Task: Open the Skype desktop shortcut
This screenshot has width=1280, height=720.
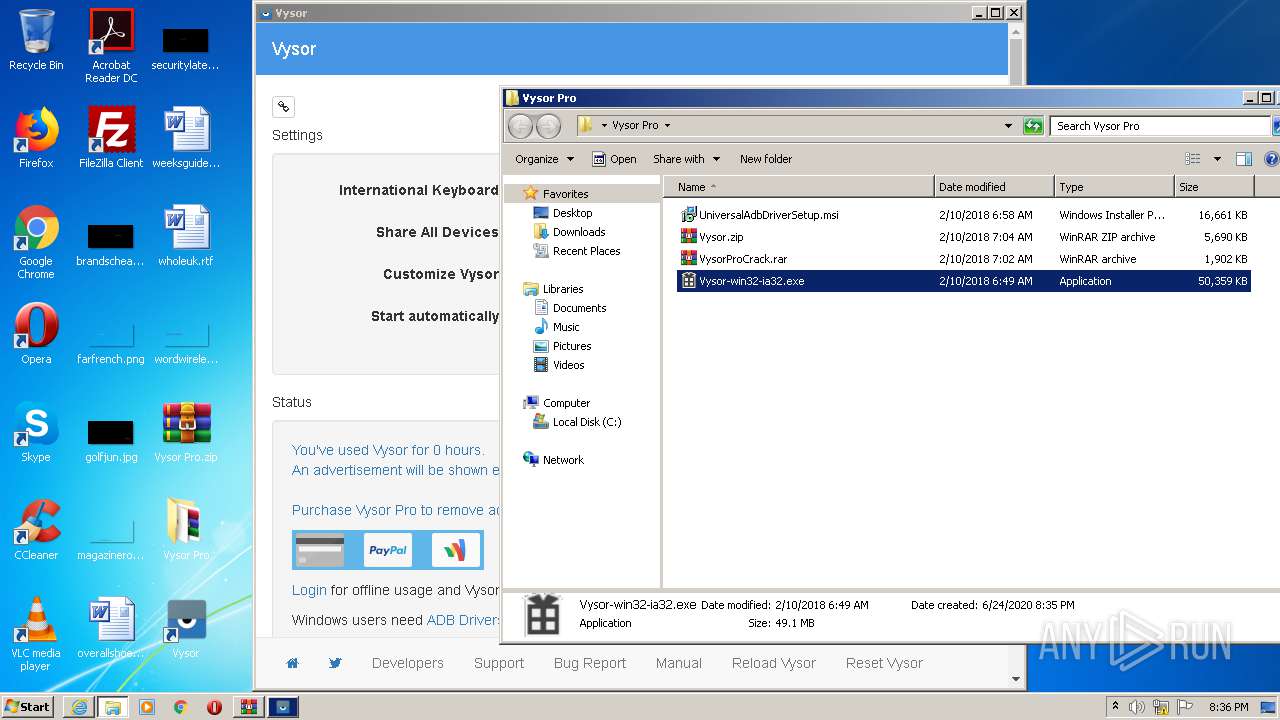Action: (x=36, y=432)
